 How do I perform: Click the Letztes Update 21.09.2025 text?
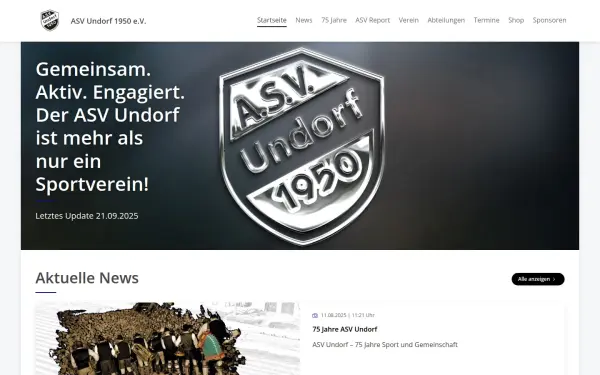(x=87, y=216)
